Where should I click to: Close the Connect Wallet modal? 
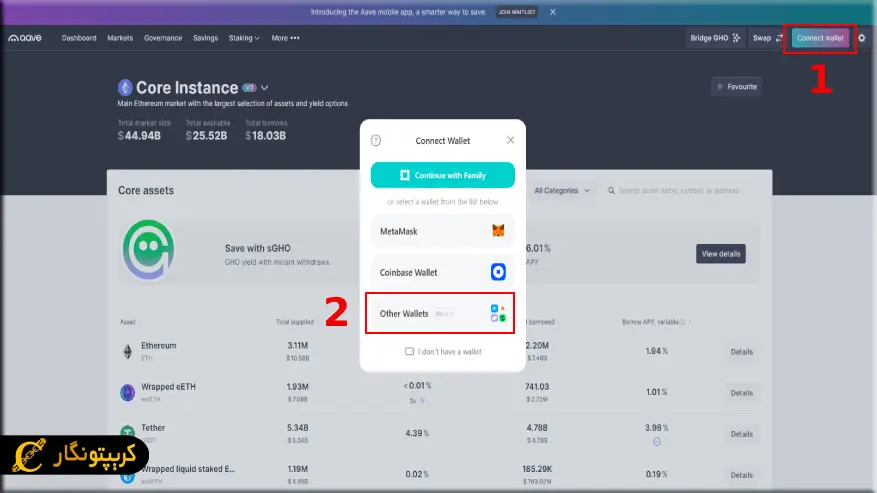point(510,141)
